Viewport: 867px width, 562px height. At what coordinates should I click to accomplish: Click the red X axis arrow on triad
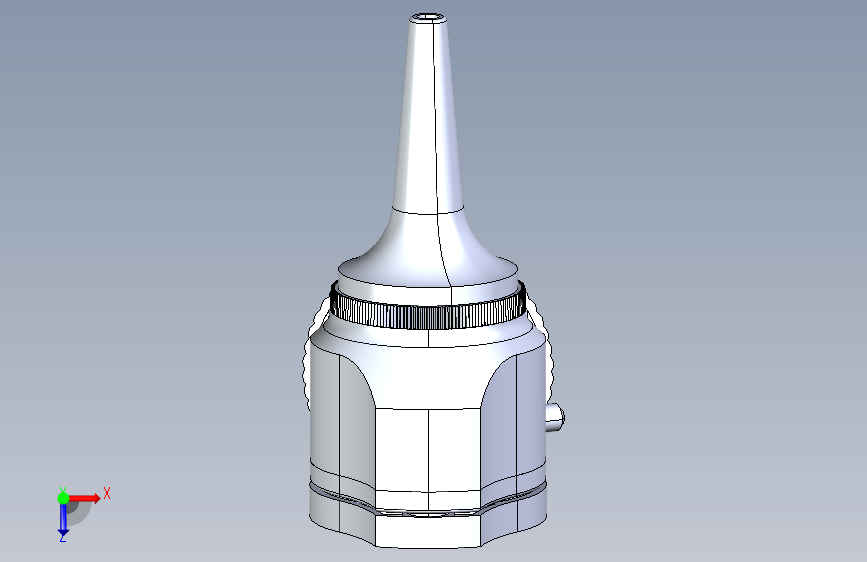coord(84,498)
